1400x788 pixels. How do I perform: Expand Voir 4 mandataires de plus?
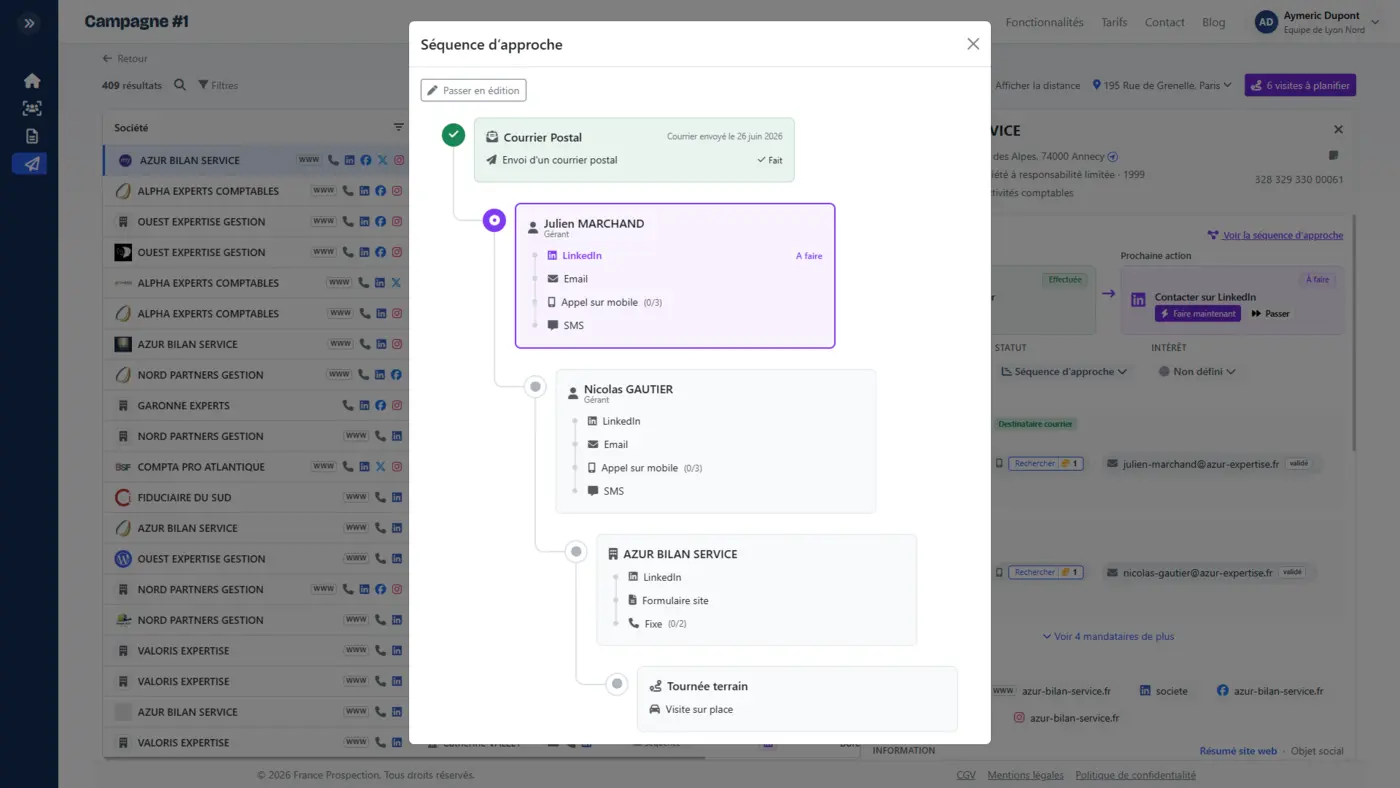pyautogui.click(x=1108, y=636)
